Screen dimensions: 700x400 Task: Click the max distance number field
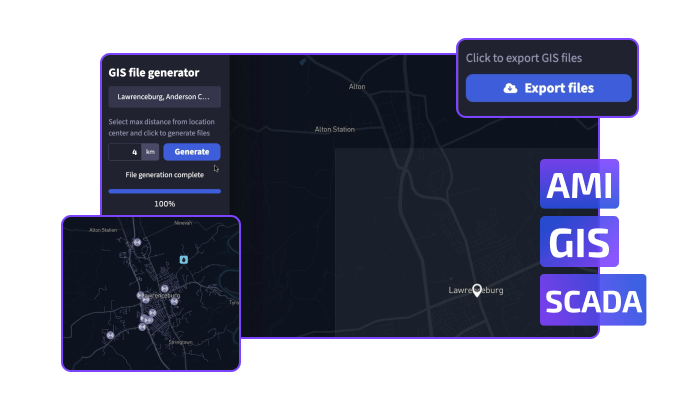(124, 152)
